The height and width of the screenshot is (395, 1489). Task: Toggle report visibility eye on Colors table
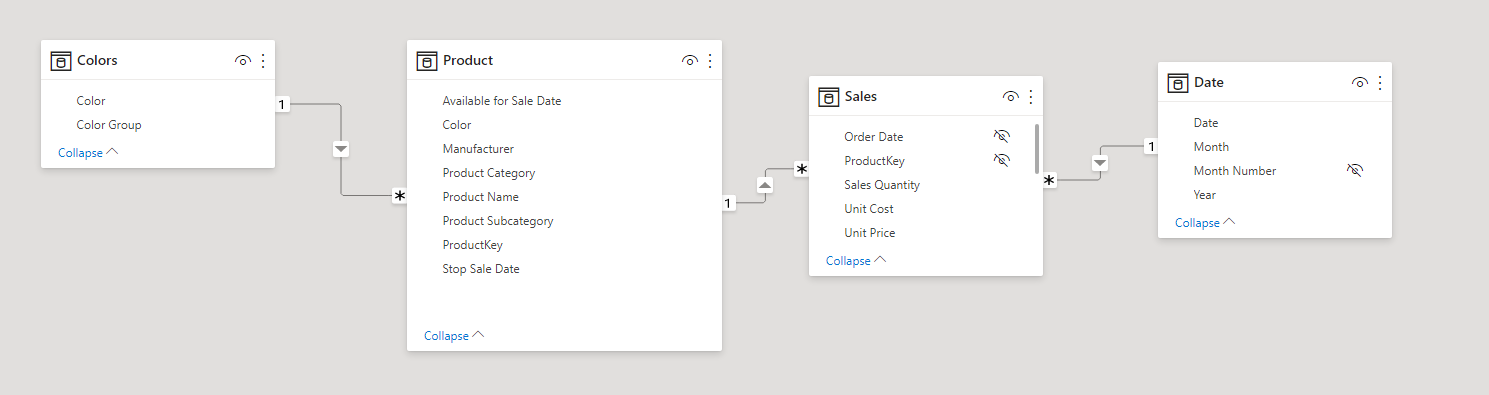(x=242, y=61)
